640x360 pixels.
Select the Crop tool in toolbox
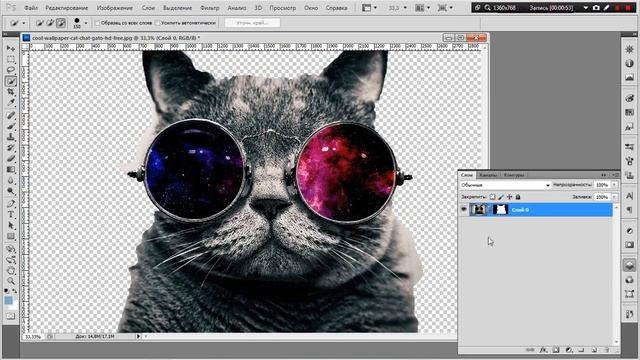pyautogui.click(x=11, y=92)
